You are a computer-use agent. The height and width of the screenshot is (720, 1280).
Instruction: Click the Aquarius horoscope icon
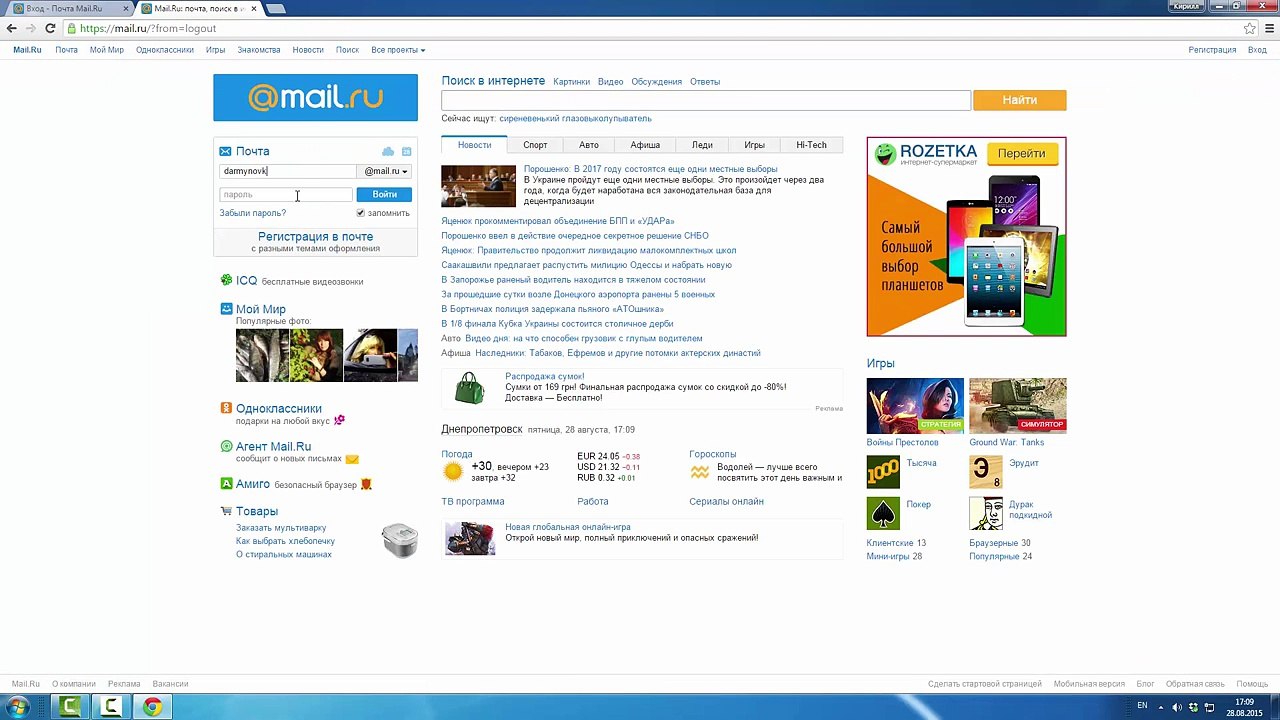tap(699, 472)
